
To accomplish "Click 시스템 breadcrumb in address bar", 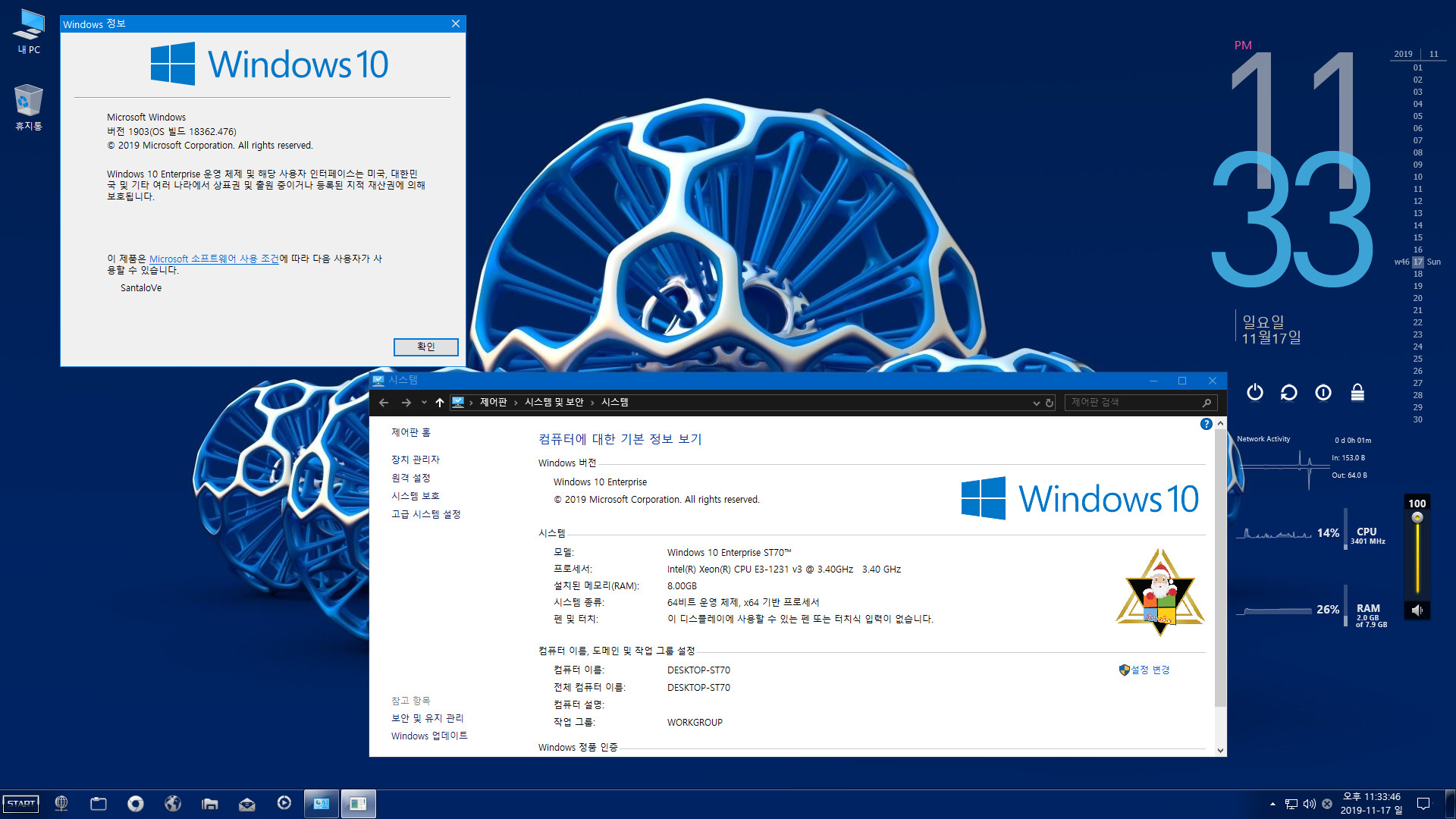I will 614,402.
